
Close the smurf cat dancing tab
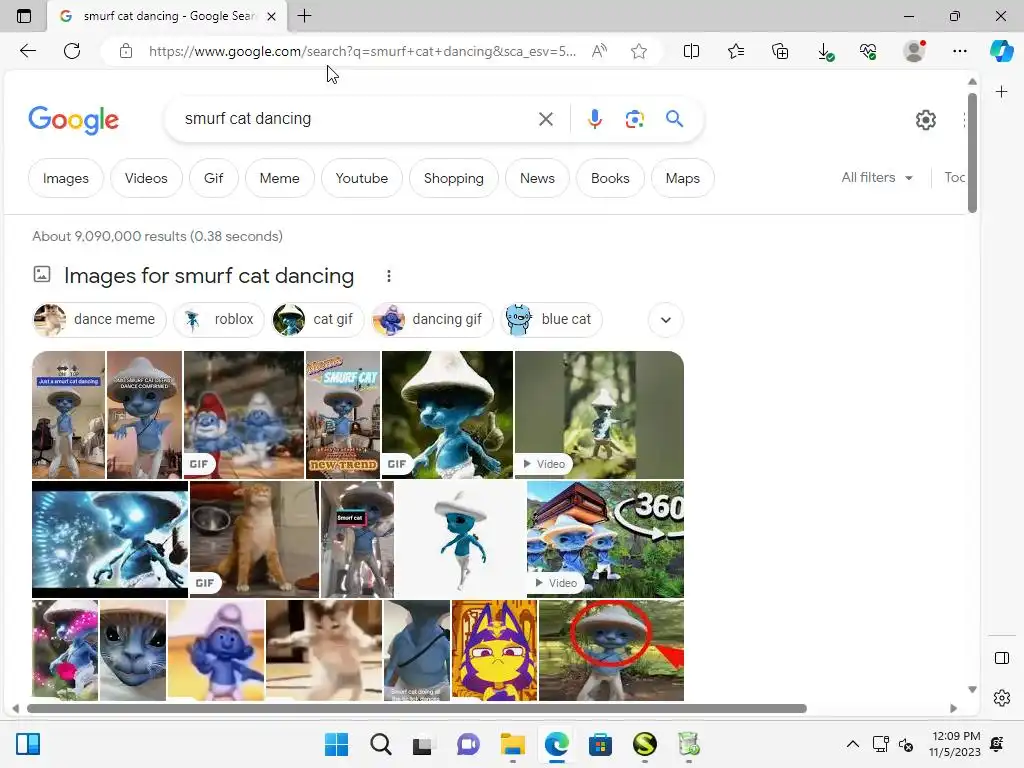coord(272,16)
